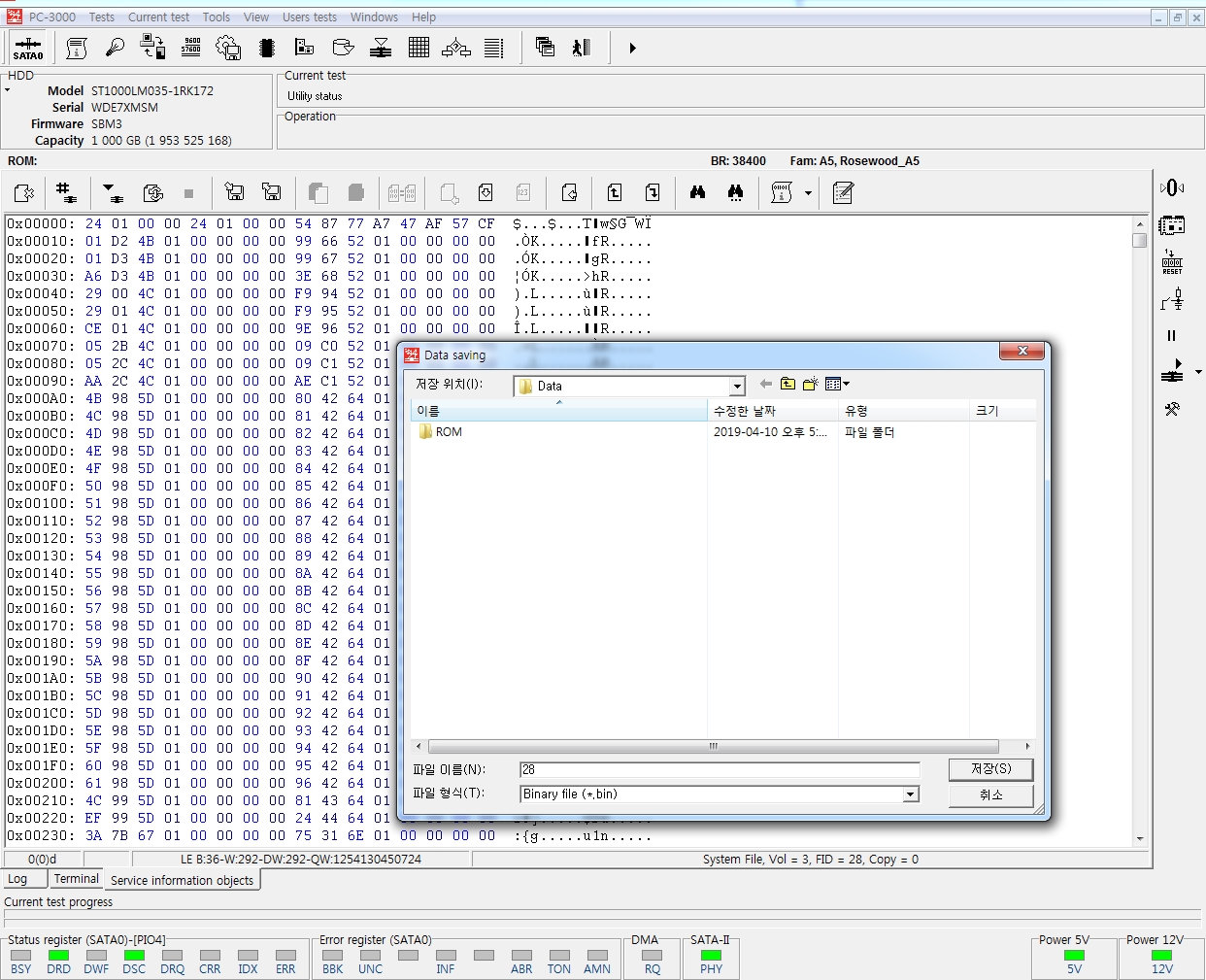Screen dimensions: 1206x980
Task: Click the page down-arrow icon in hex toolbar
Action: [653, 192]
